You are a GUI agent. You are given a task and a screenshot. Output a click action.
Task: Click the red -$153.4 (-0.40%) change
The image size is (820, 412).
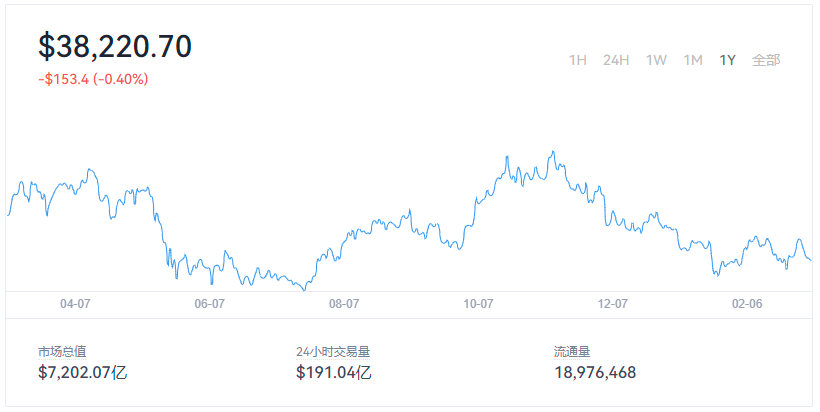coord(93,79)
